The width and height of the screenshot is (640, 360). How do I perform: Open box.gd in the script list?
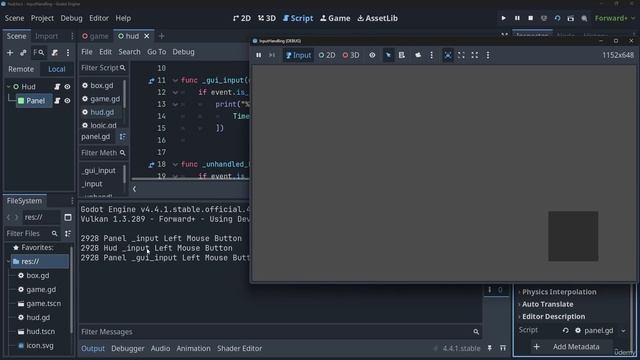102,85
